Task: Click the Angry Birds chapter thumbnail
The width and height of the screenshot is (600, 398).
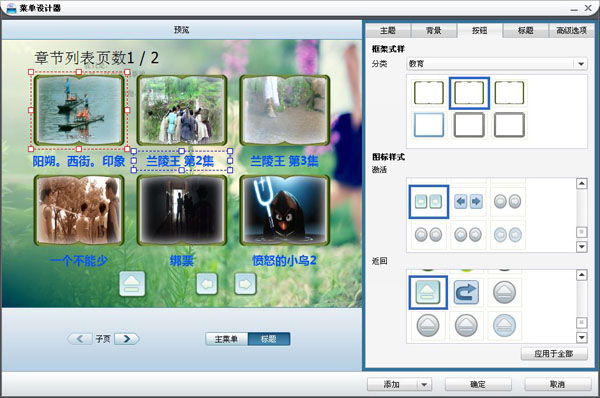Action: [x=285, y=210]
